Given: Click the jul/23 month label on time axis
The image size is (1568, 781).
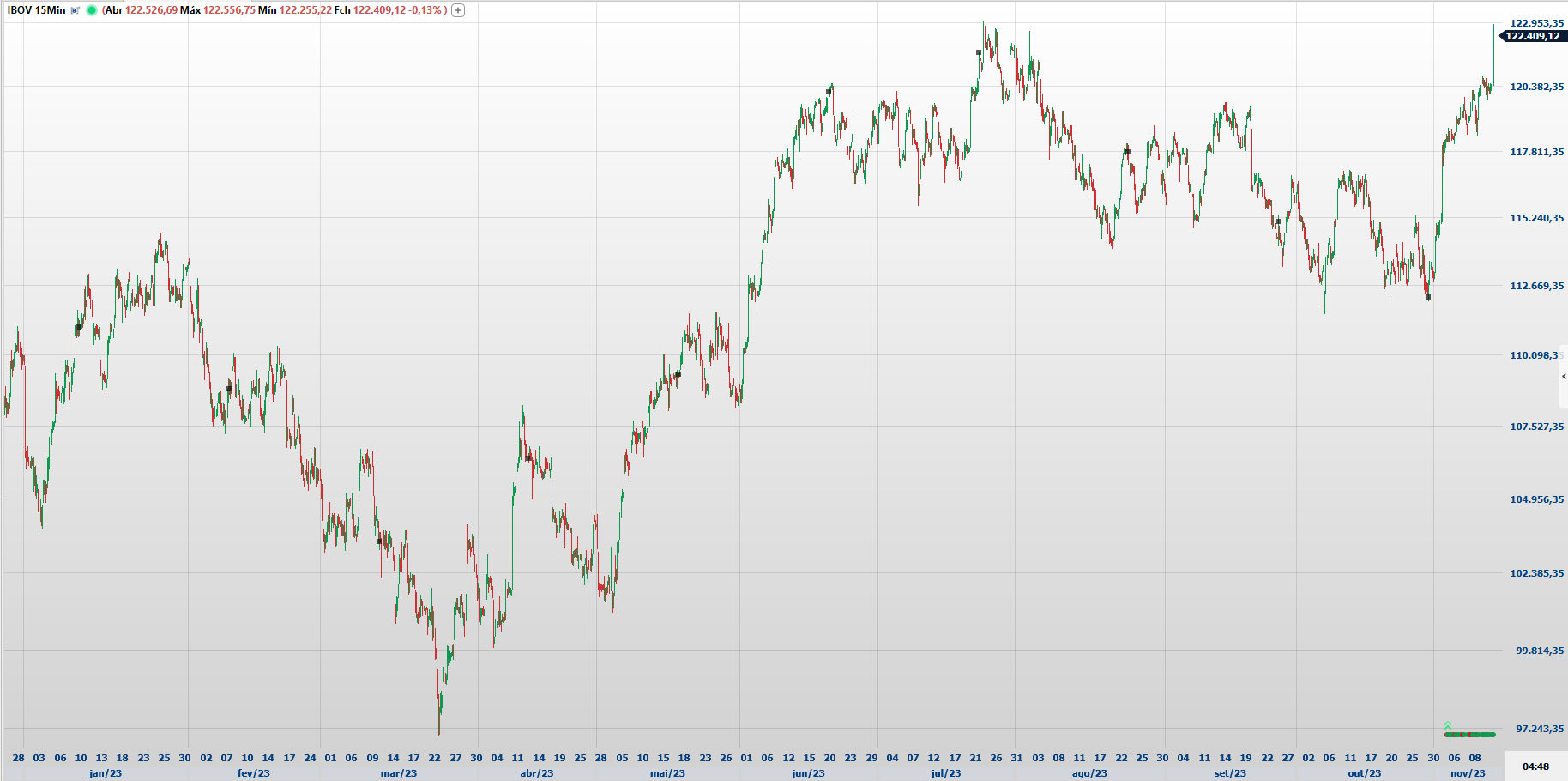Looking at the screenshot, I should coord(945,773).
